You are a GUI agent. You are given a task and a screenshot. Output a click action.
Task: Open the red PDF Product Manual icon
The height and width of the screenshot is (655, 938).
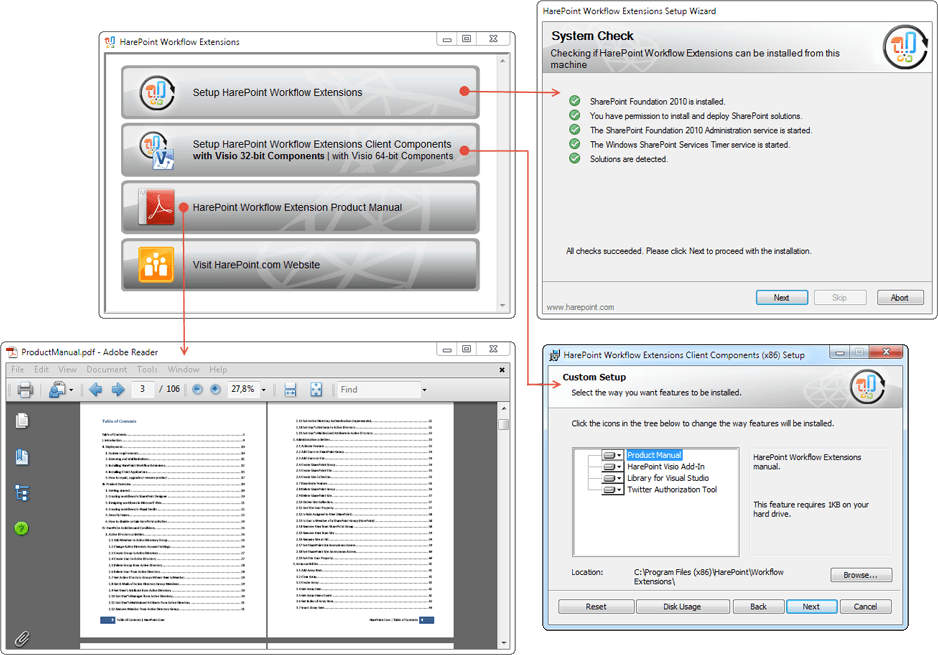pos(157,207)
